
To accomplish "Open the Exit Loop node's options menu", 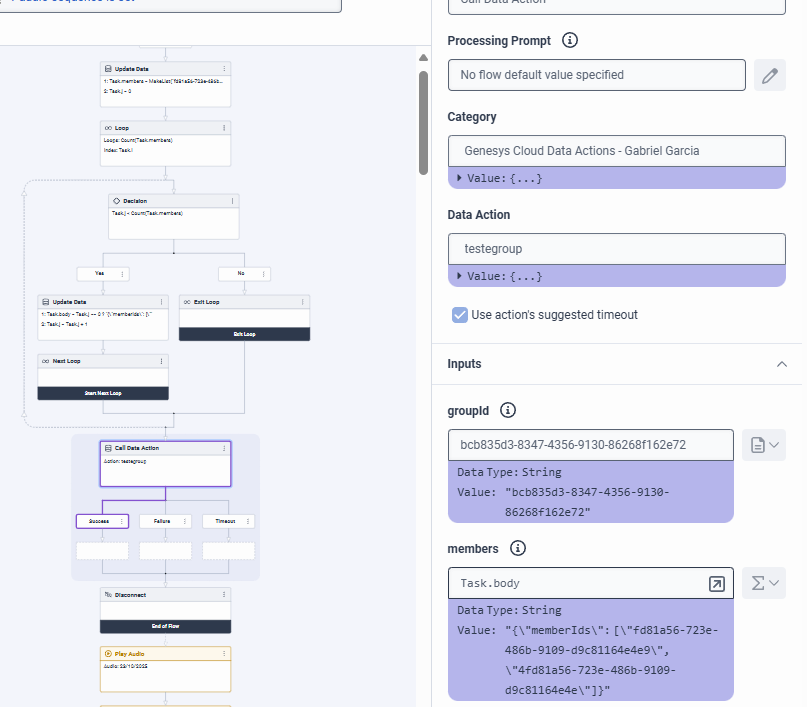I will (x=303, y=301).
